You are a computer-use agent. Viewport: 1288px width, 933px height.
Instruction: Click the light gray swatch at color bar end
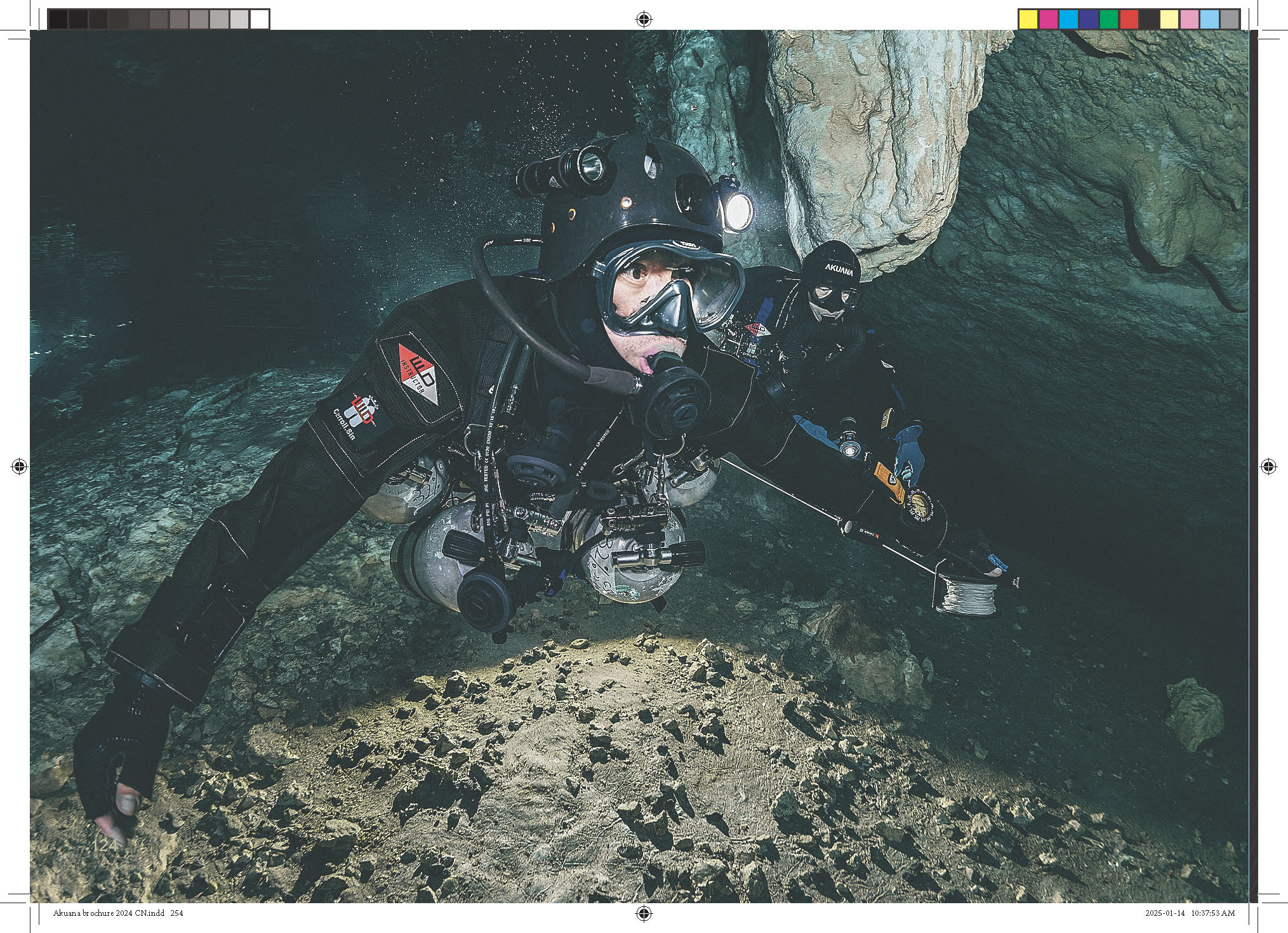click(1230, 20)
